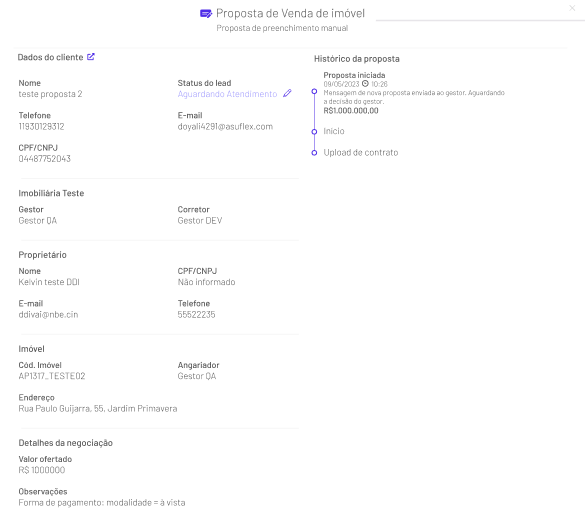Click client phone number 11930129312
This screenshot has height=515, width=585.
pyautogui.click(x=41, y=127)
